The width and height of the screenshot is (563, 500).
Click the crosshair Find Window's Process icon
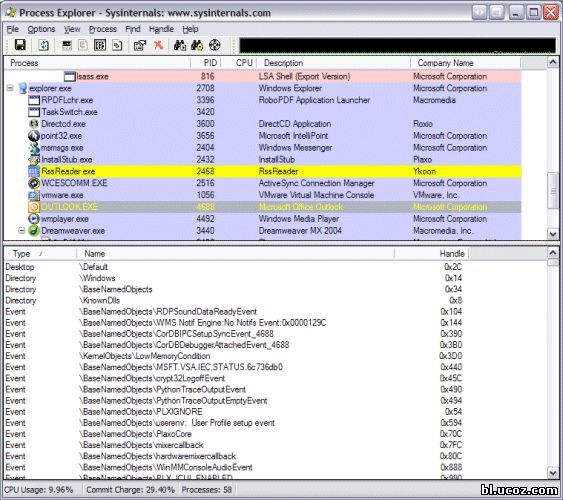214,45
